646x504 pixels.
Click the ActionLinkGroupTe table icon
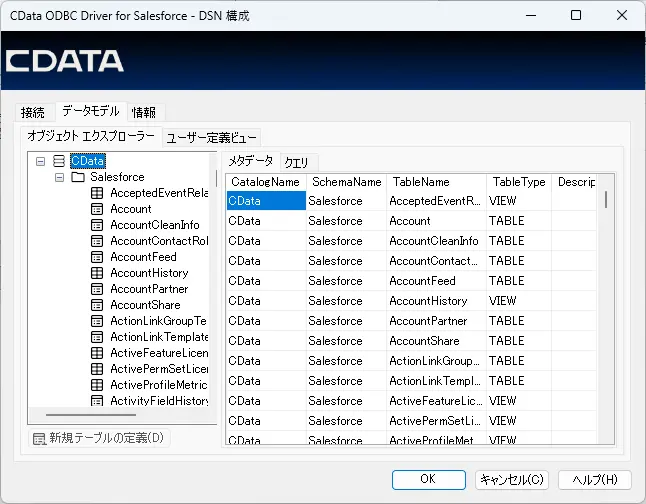[x=97, y=321]
